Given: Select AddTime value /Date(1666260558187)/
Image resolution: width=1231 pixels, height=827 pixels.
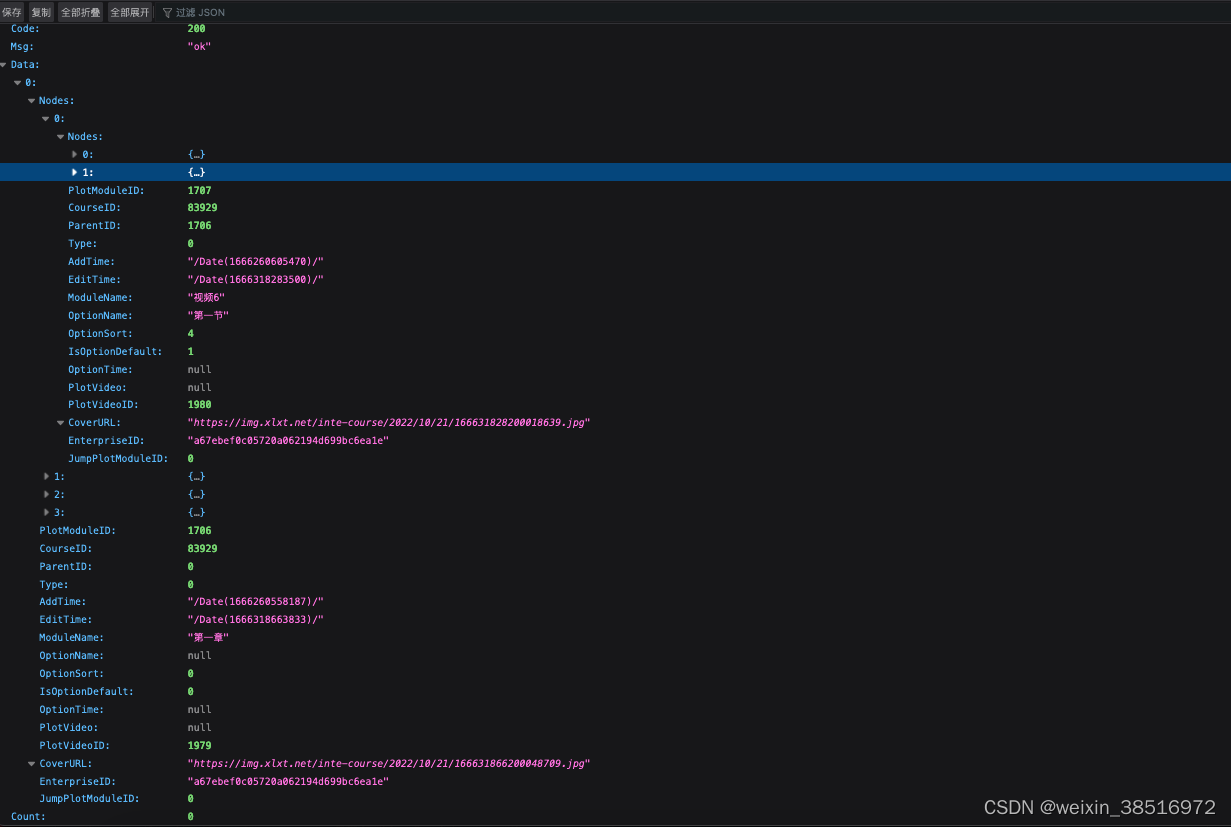Looking at the screenshot, I should point(255,602).
